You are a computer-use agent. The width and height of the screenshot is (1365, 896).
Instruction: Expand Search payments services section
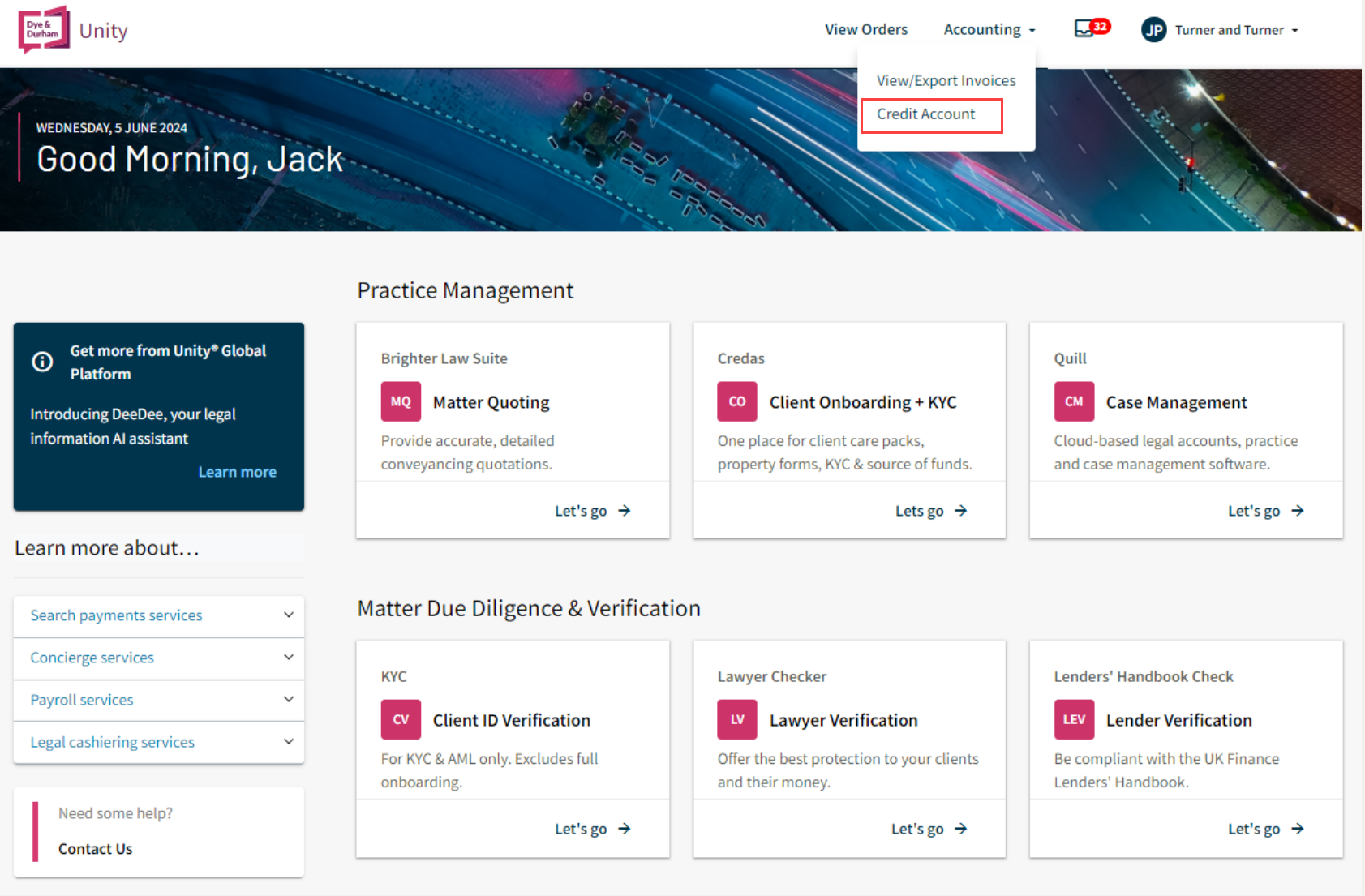coord(159,615)
